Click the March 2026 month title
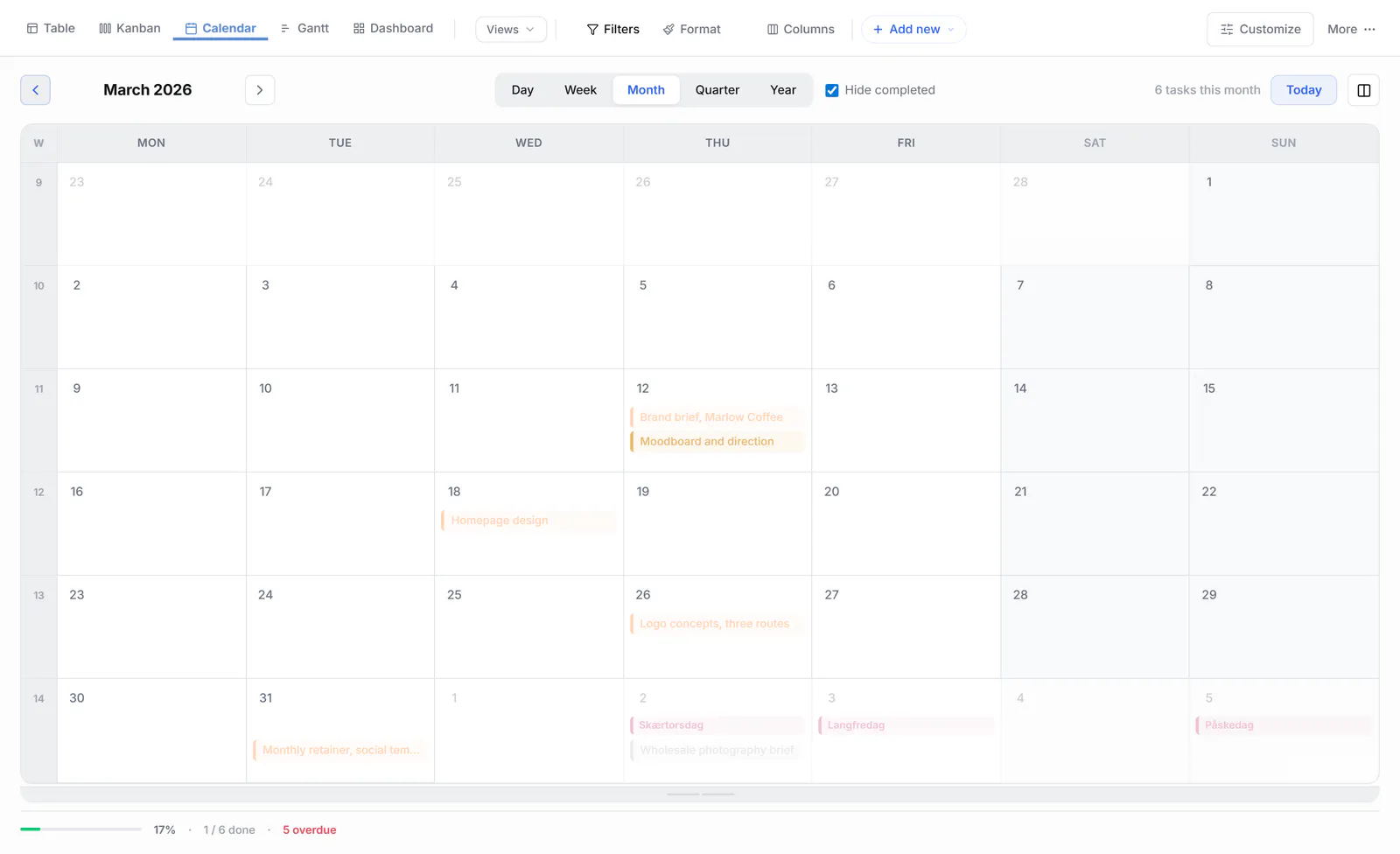 click(x=147, y=90)
